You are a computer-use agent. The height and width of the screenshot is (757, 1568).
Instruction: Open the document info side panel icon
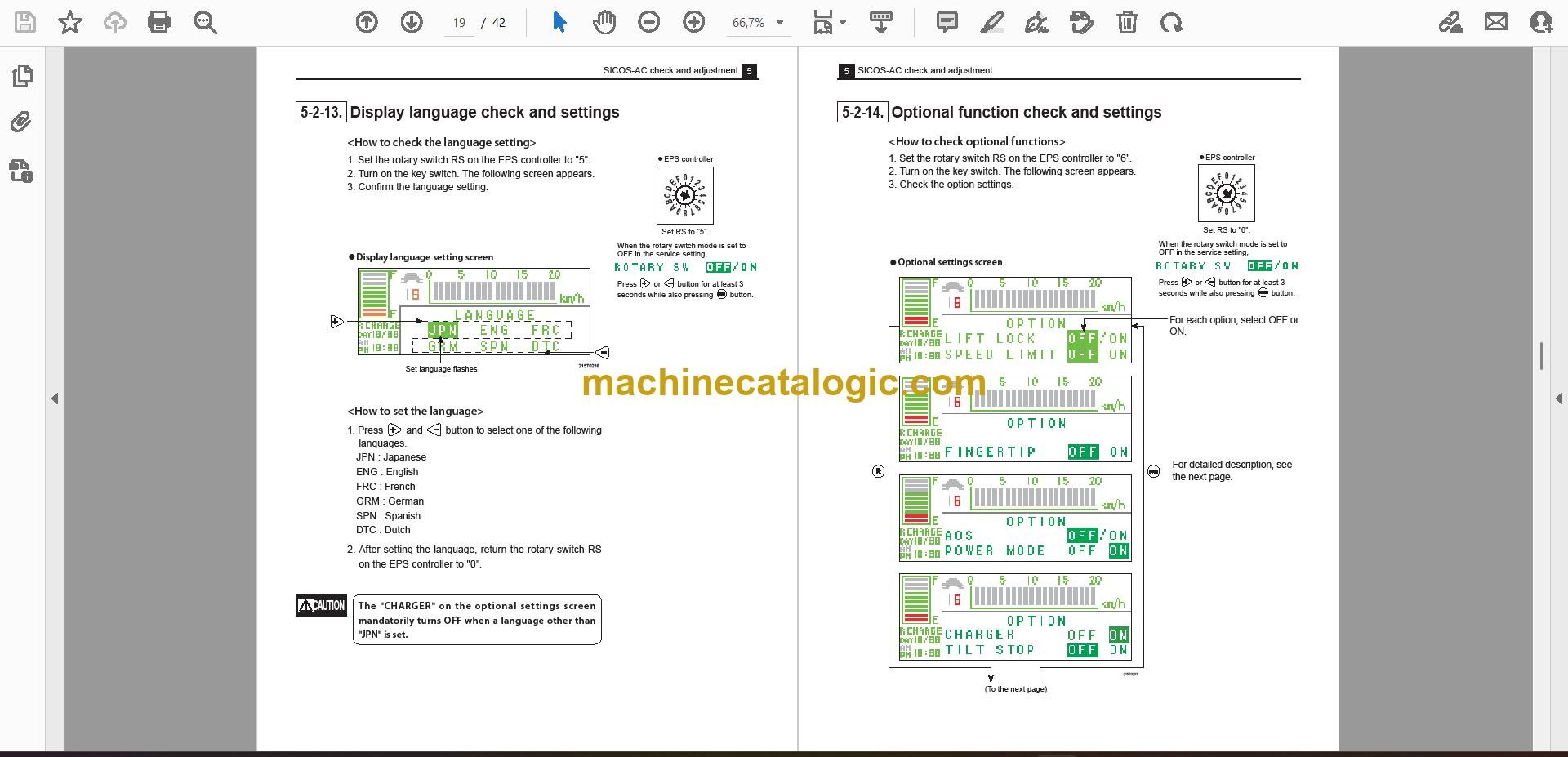pos(22,171)
